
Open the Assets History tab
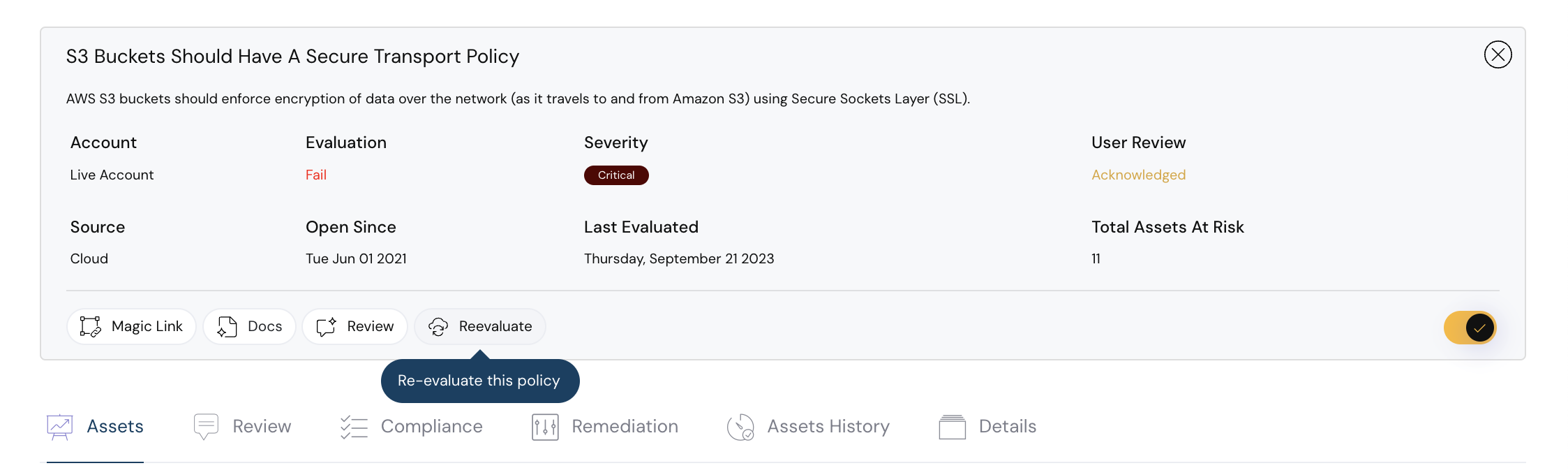[x=828, y=426]
